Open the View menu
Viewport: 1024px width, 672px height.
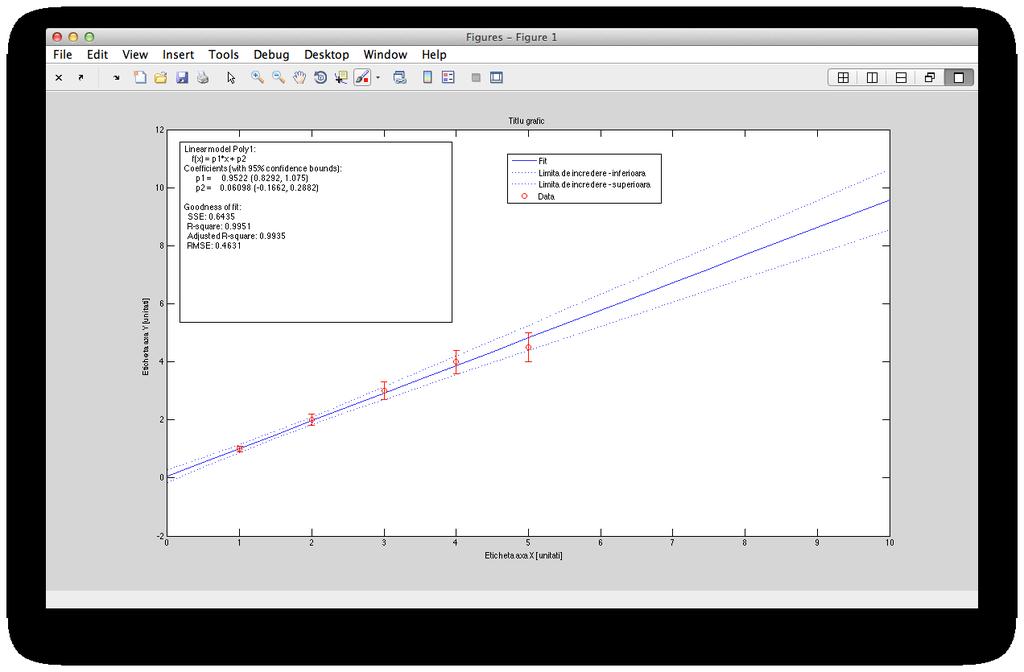pyautogui.click(x=135, y=55)
